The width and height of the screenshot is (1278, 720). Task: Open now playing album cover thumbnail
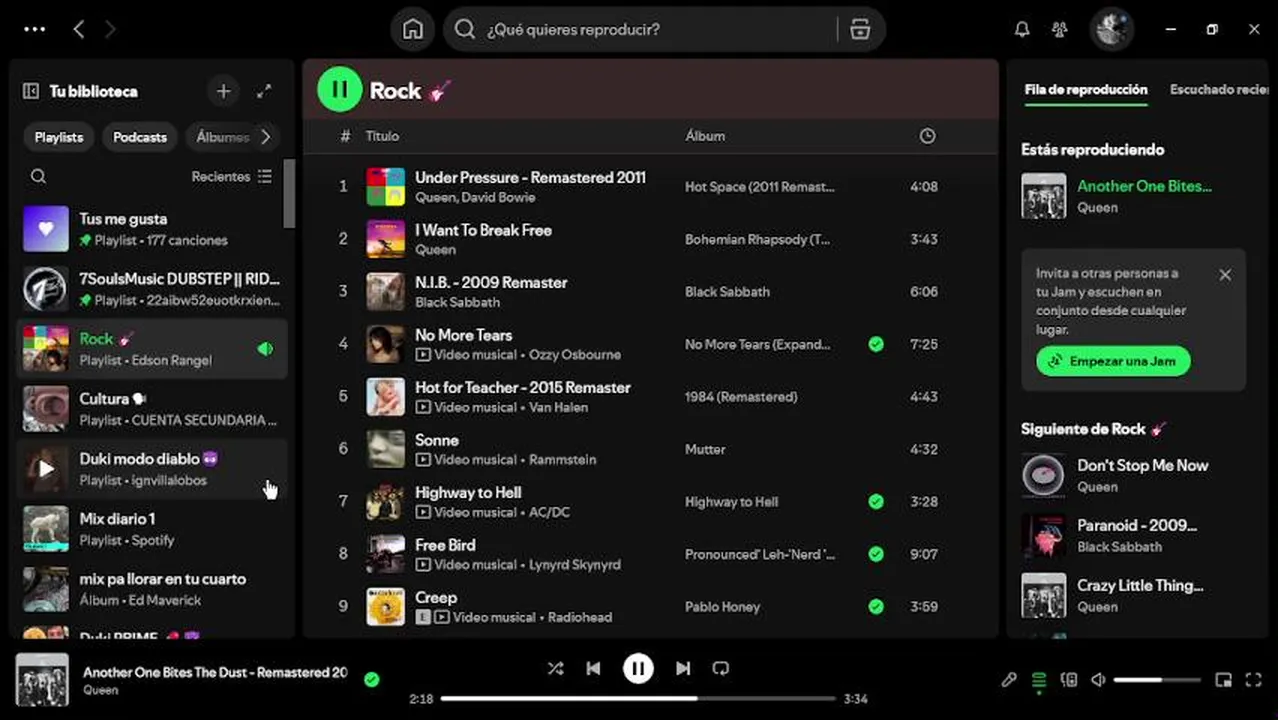coord(43,680)
